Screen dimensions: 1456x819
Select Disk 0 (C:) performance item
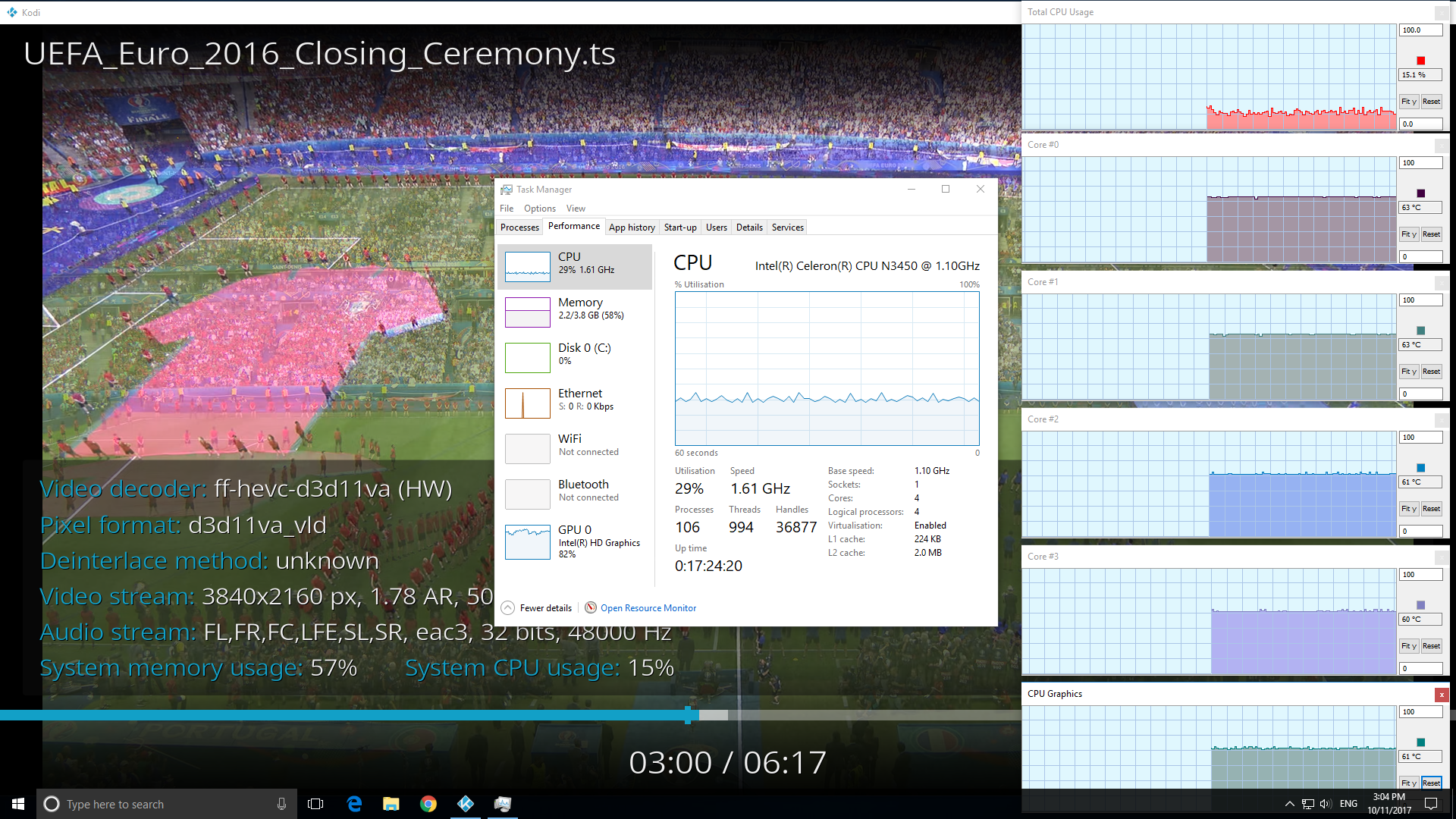(x=575, y=358)
